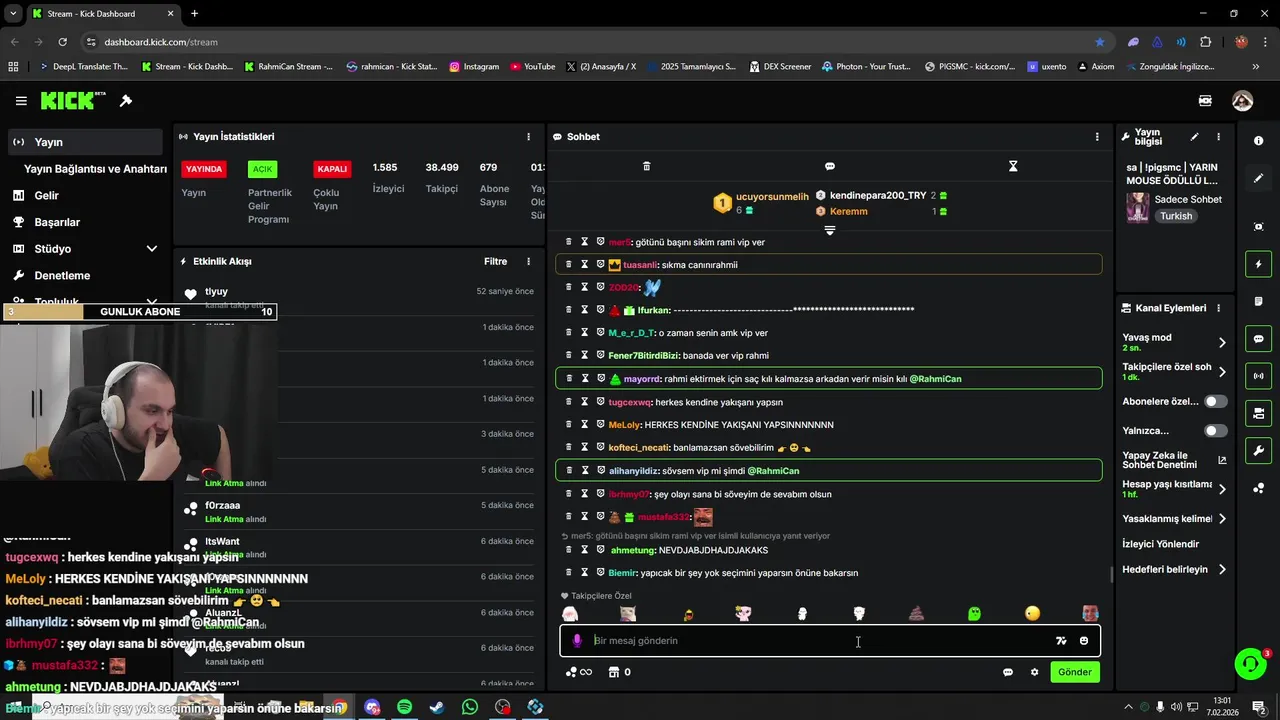Click the Kick logo
The height and width of the screenshot is (720, 1280).
(x=73, y=101)
